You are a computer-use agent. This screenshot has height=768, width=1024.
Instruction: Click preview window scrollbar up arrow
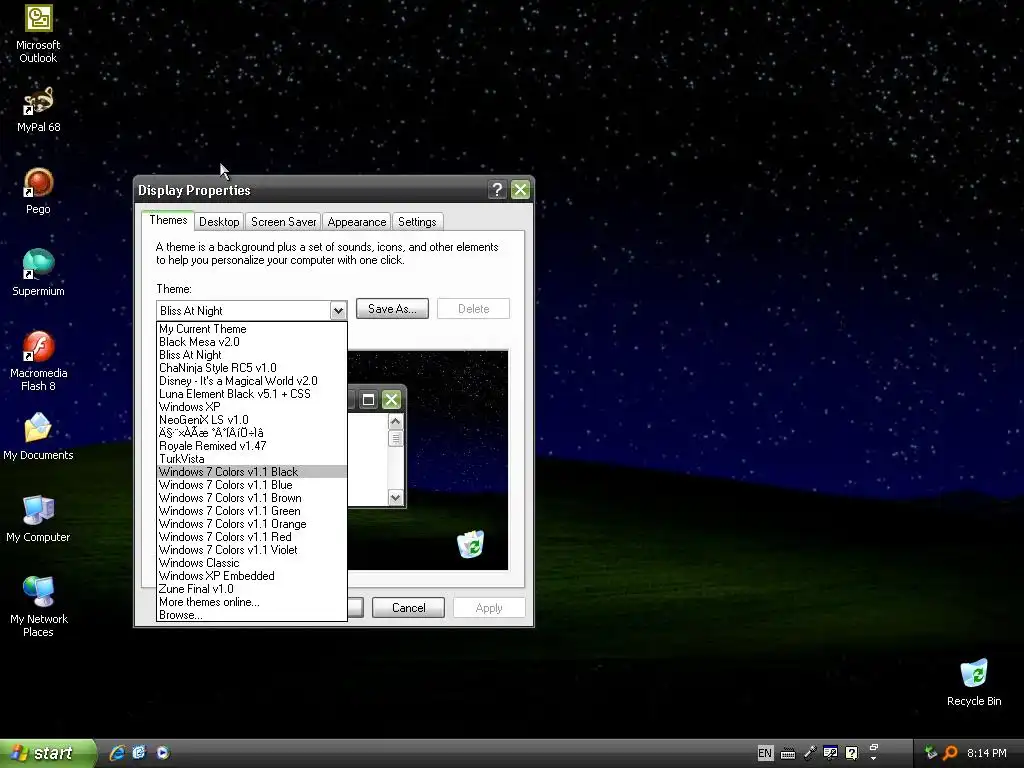pos(395,422)
